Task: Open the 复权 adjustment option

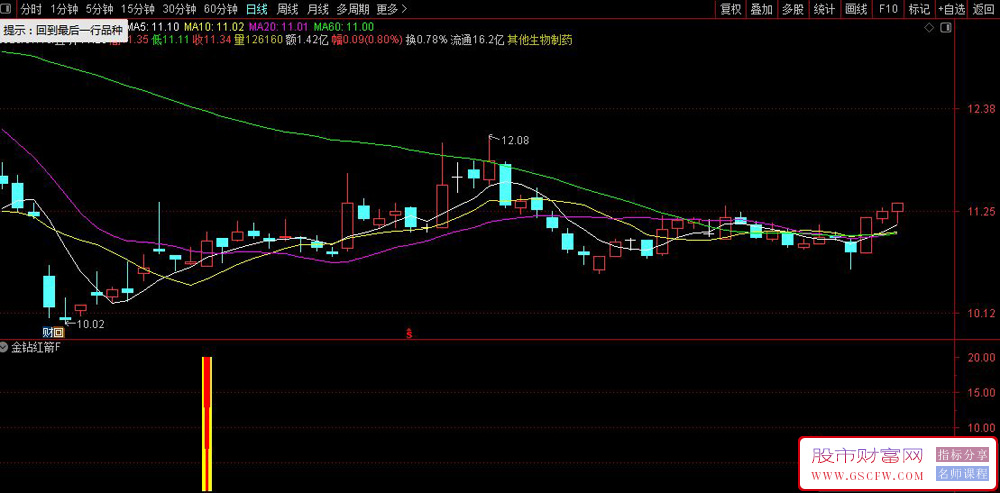Action: (x=731, y=9)
